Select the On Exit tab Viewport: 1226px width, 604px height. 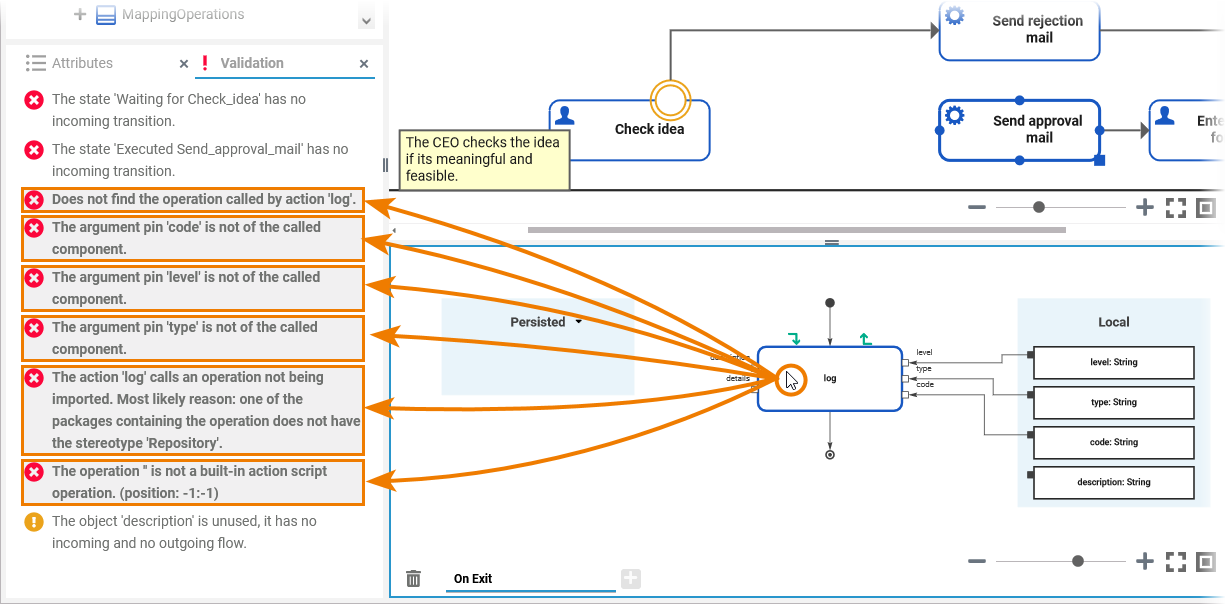473,579
